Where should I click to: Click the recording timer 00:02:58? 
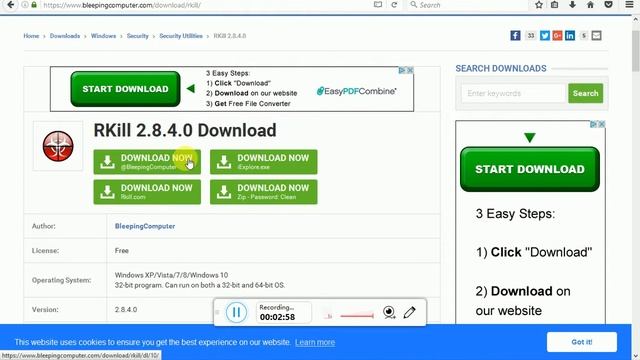[277, 317]
